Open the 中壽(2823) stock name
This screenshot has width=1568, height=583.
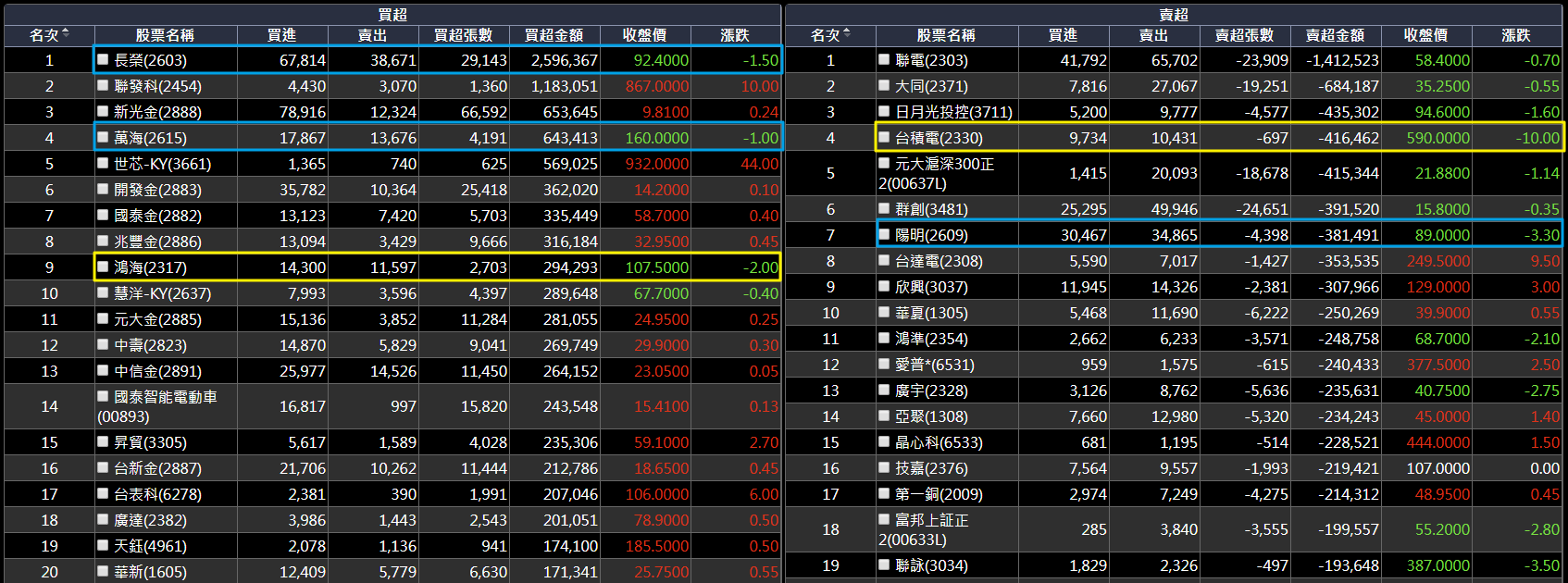click(150, 345)
